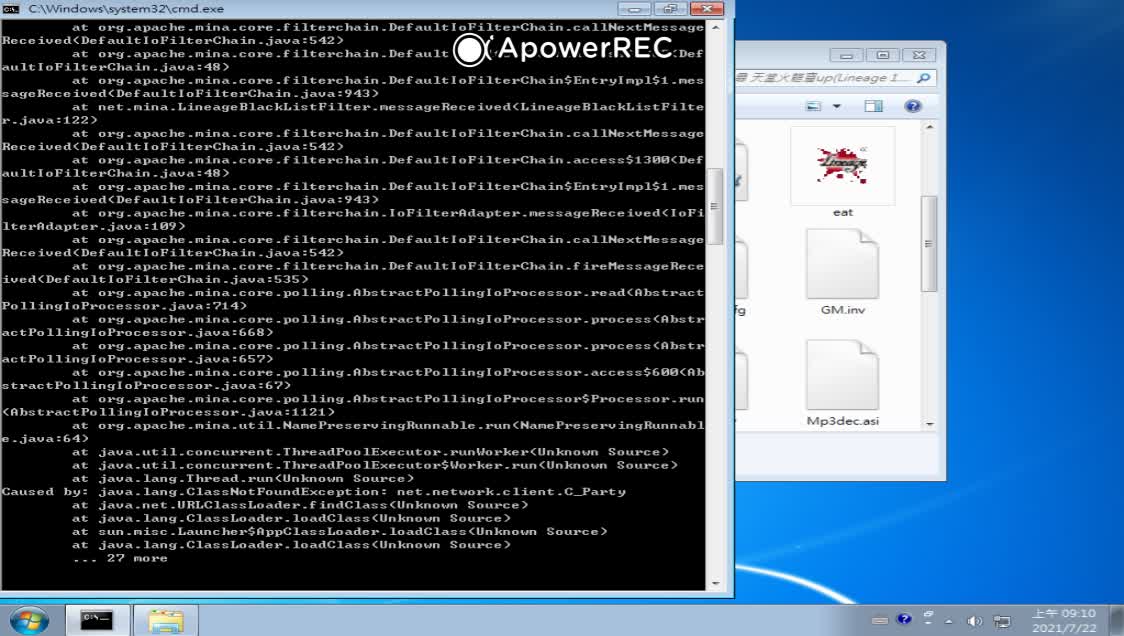Select the GM.inv file icon

tap(842, 264)
